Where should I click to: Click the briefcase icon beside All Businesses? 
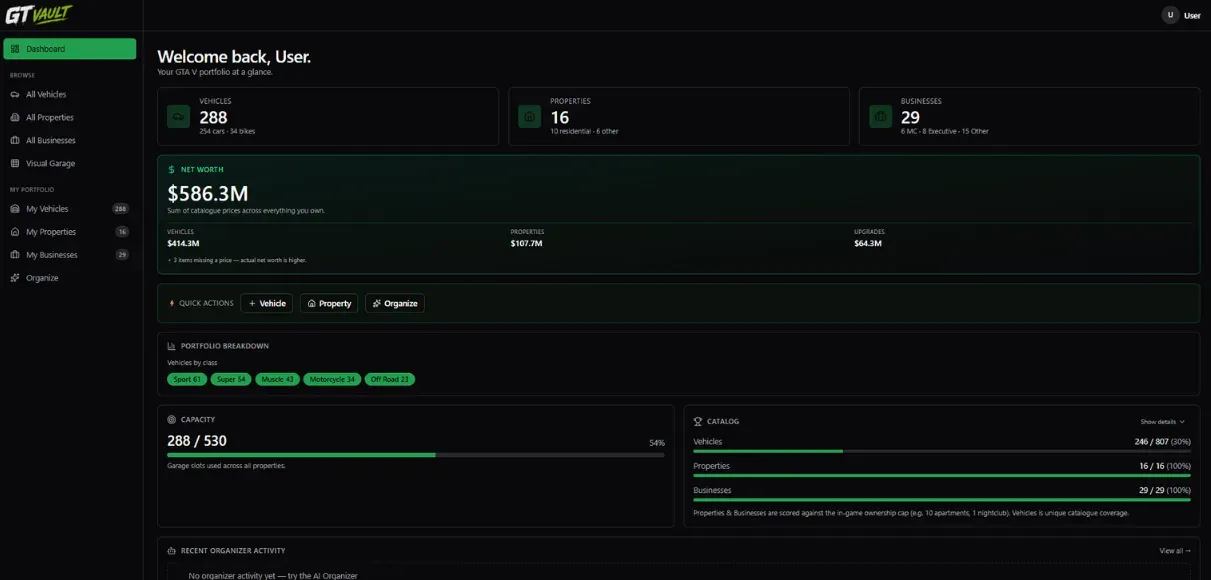15,140
